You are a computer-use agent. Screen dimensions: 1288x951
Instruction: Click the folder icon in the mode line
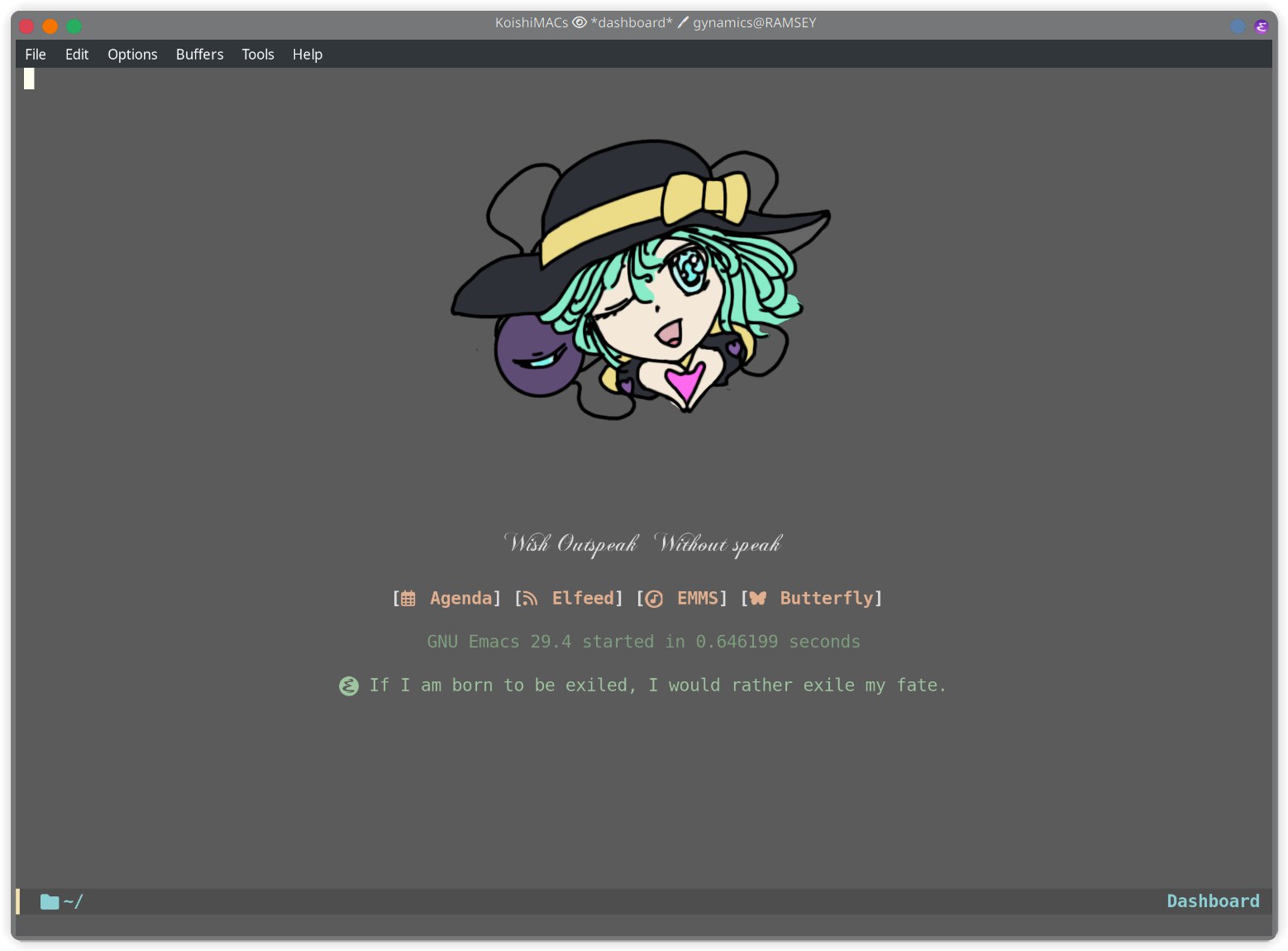(50, 901)
